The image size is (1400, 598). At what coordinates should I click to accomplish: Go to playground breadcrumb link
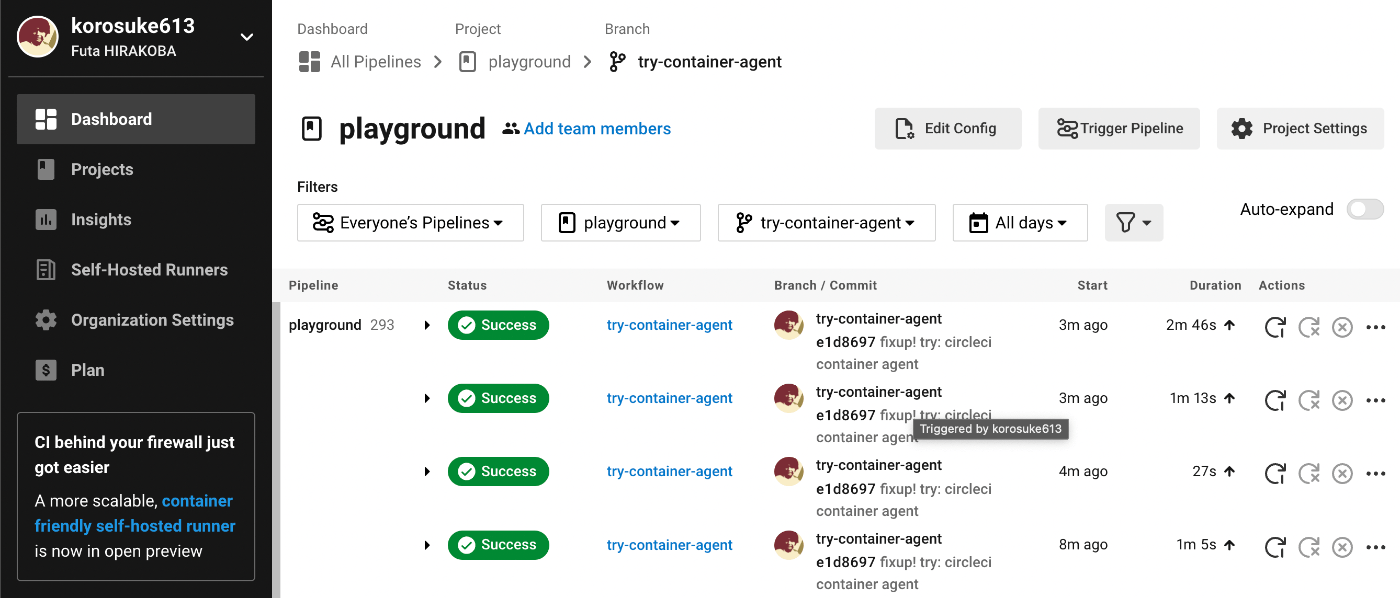click(529, 62)
